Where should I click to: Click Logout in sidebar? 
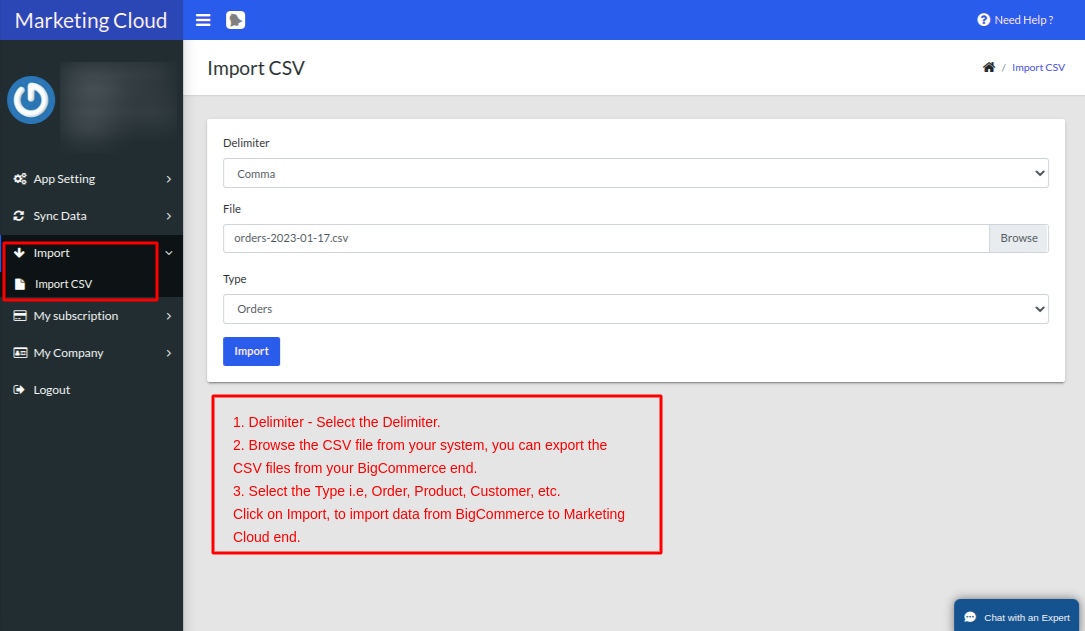click(91, 390)
